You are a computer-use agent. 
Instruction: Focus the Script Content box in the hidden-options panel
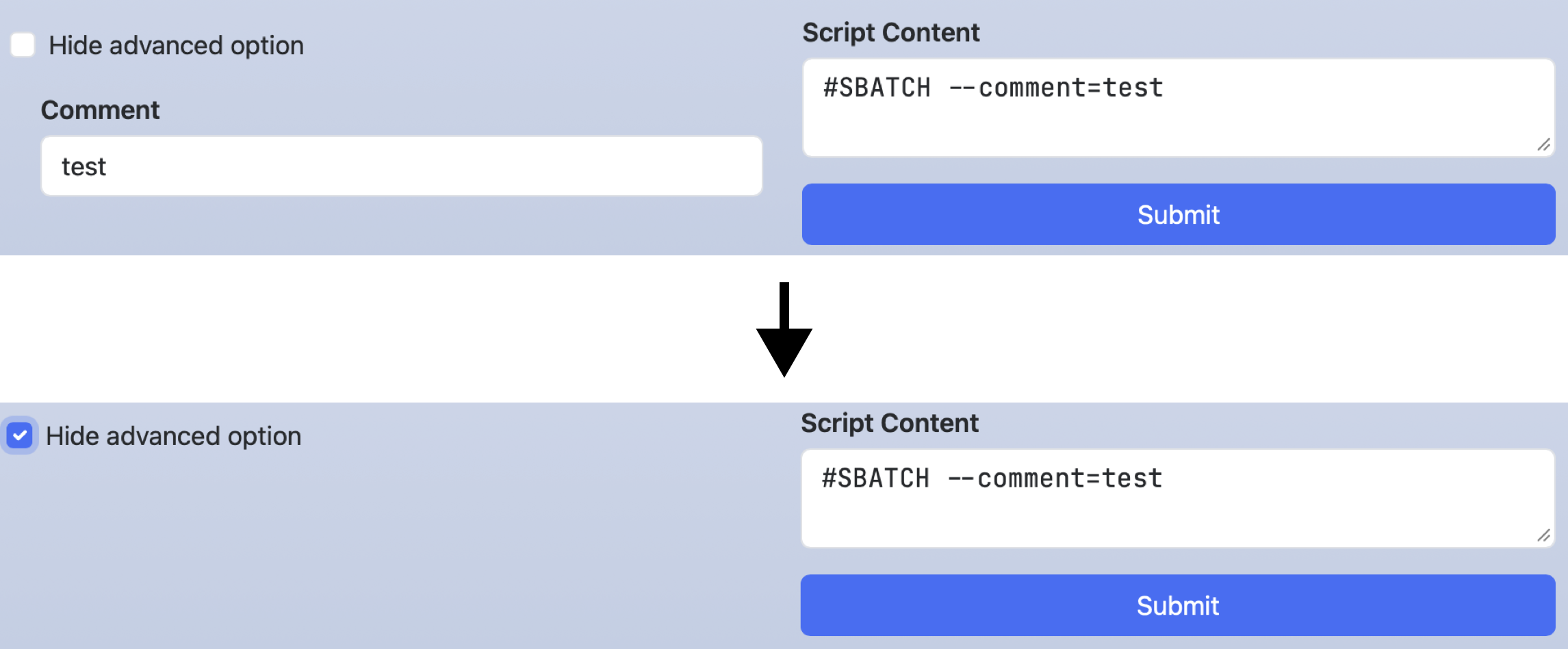coord(1177,513)
